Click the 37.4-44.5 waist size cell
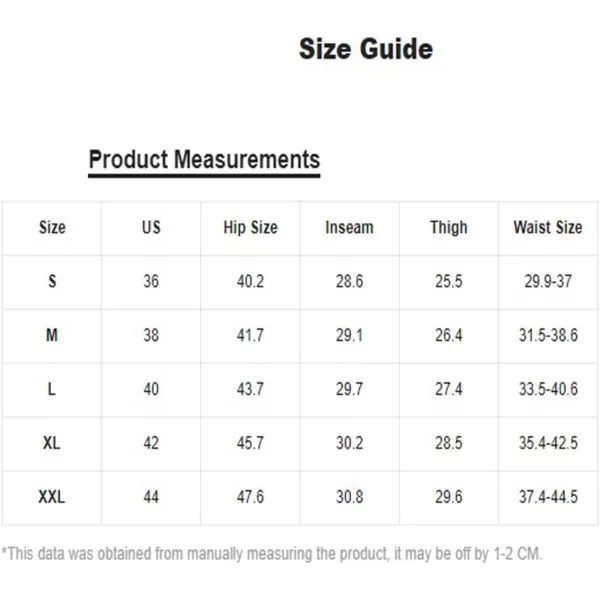 [x=548, y=497]
